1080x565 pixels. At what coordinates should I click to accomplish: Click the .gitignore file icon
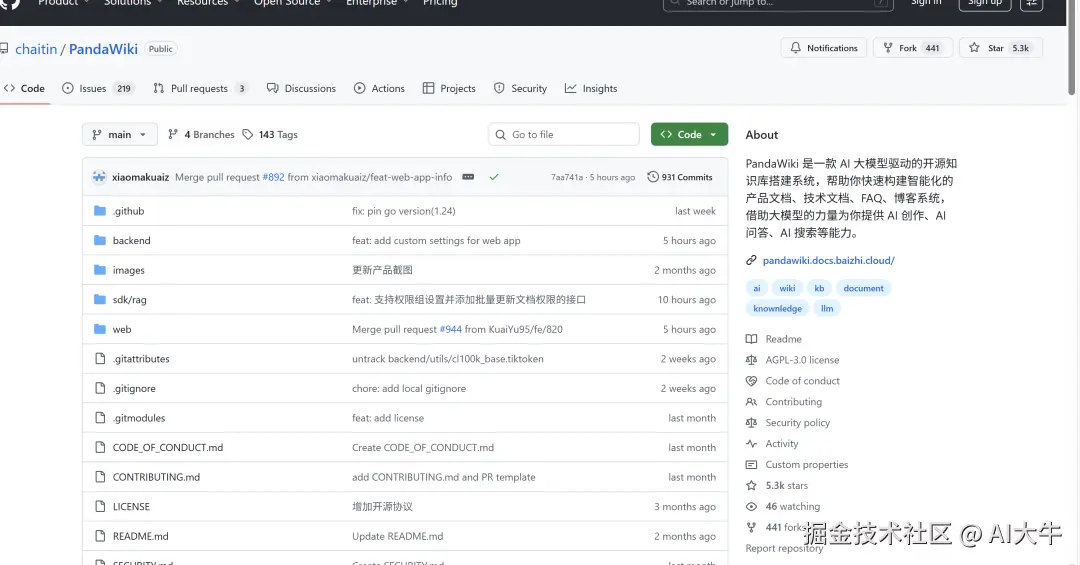tap(100, 389)
